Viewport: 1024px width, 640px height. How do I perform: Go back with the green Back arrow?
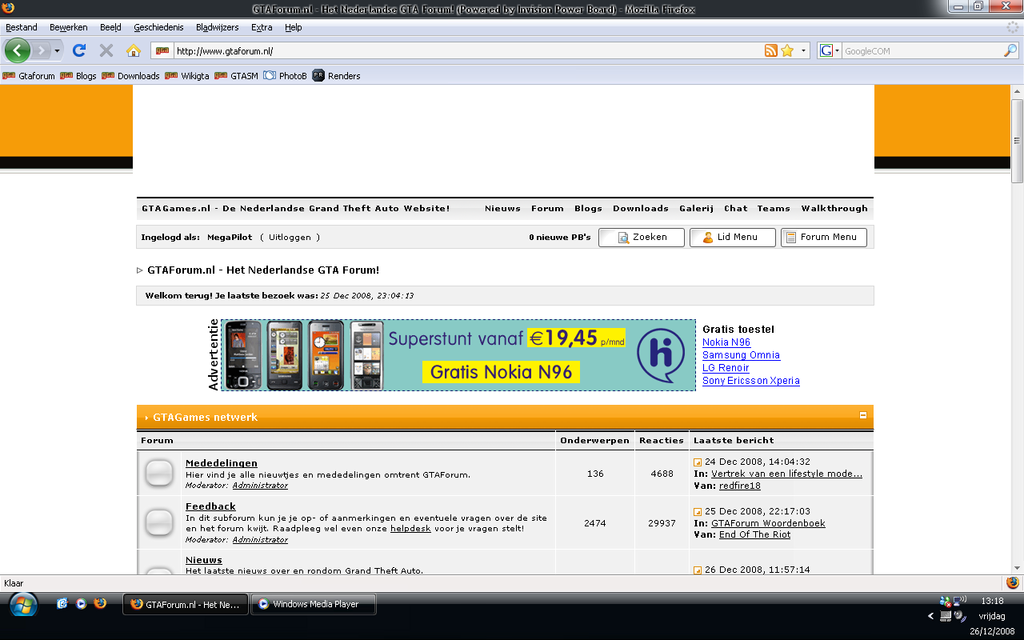click(x=17, y=50)
